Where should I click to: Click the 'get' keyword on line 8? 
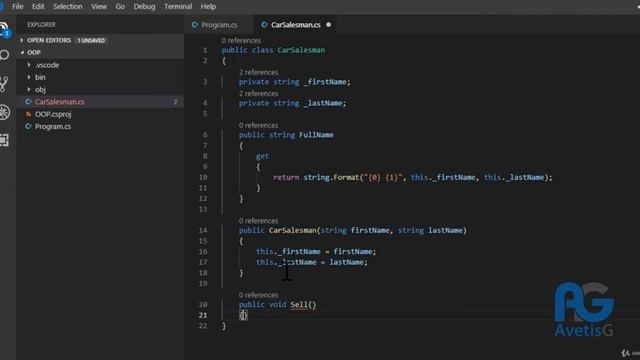pyautogui.click(x=262, y=156)
